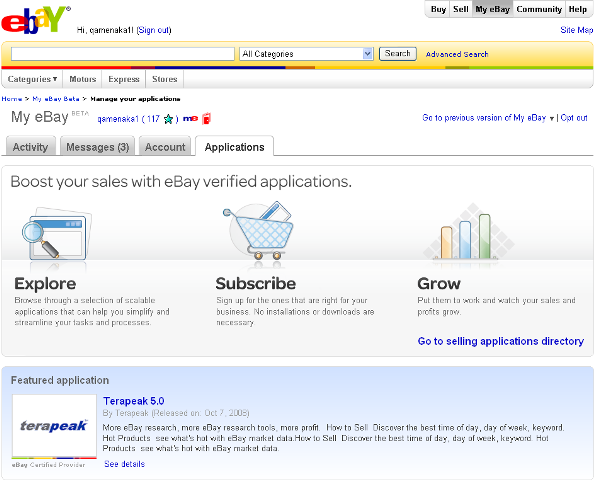Click the Explore heading

point(45,284)
